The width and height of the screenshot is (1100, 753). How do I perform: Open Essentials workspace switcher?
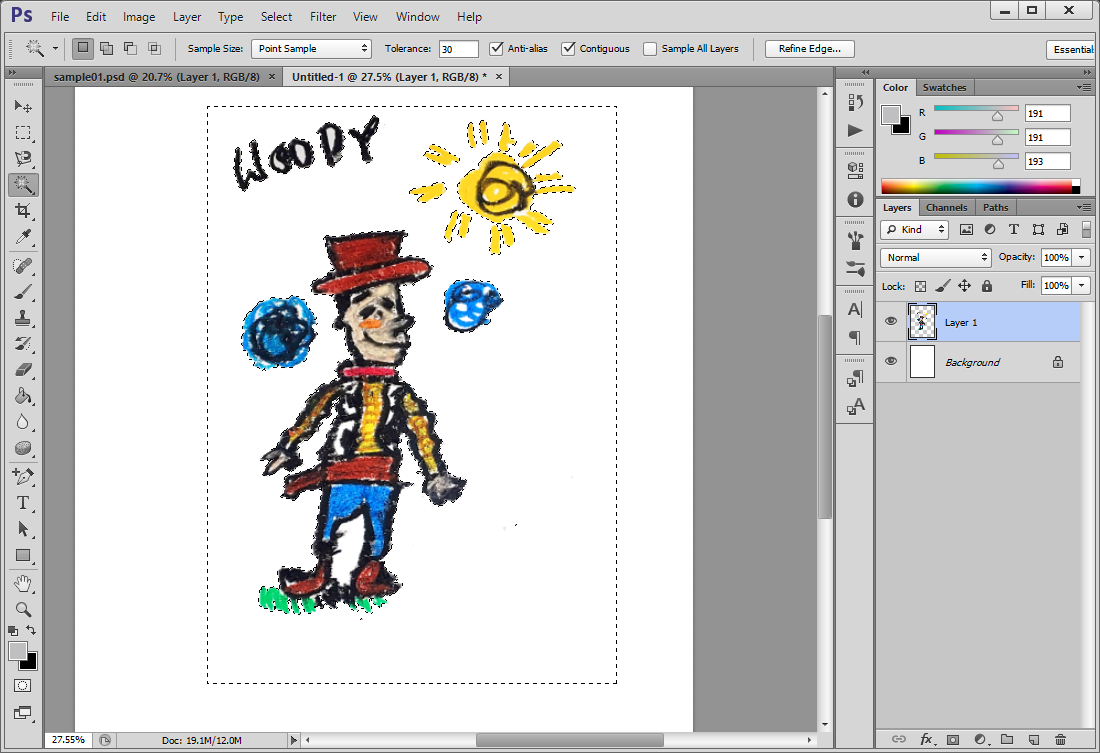[1073, 49]
